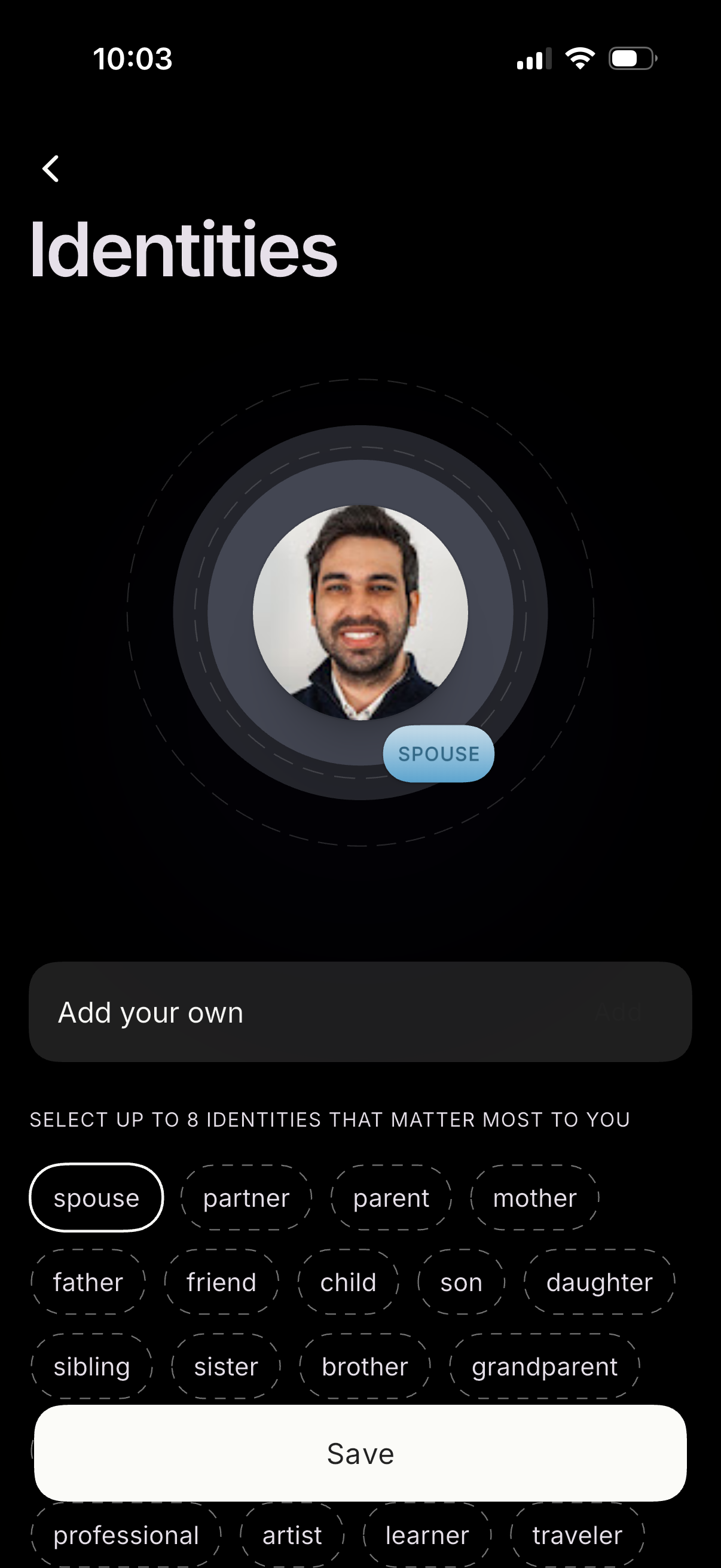Screen dimensions: 721x1568
Task: Enable the son identity chip
Action: (x=461, y=1282)
